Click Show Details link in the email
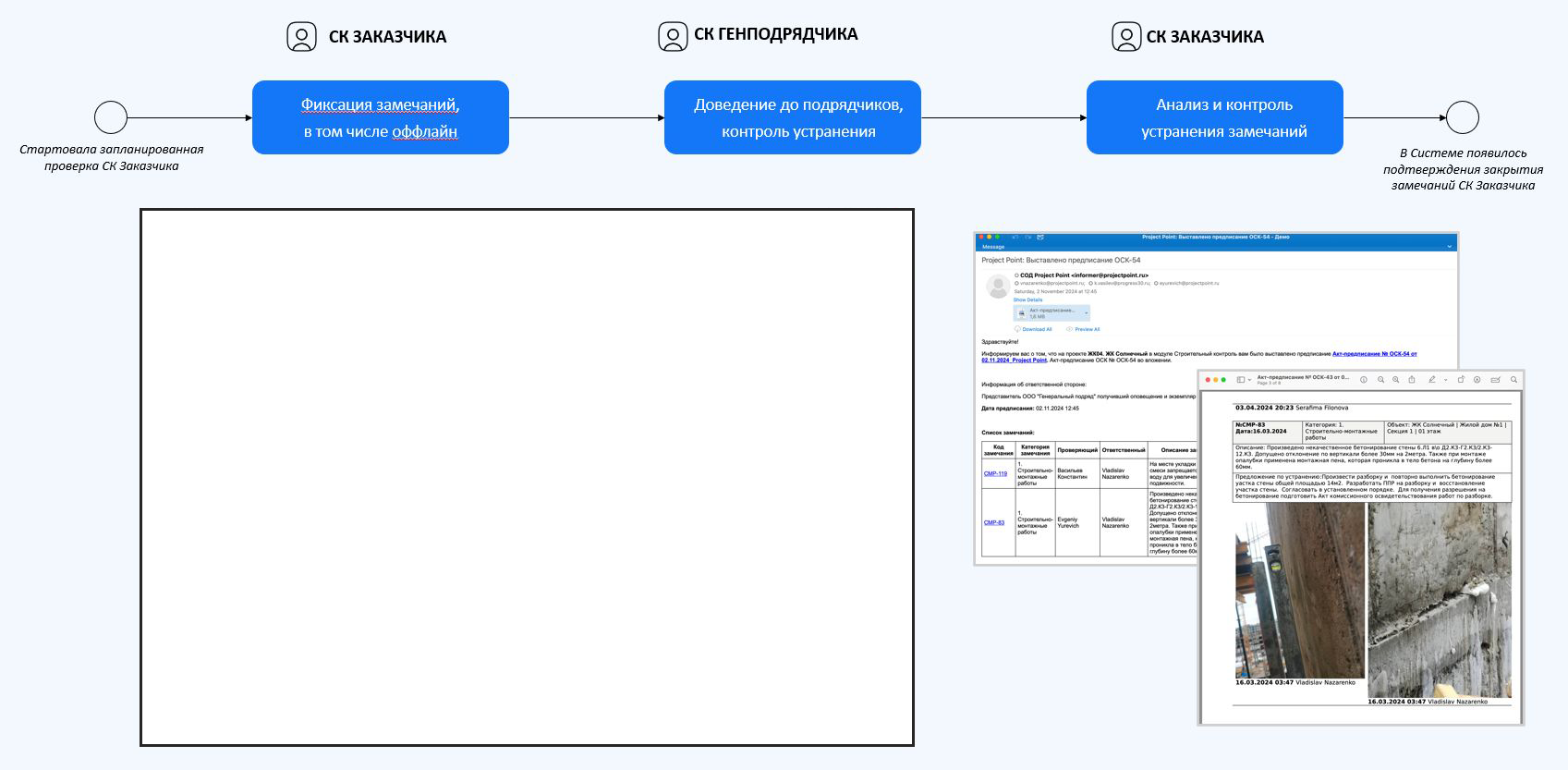Image resolution: width=1568 pixels, height=770 pixels. [x=1027, y=299]
